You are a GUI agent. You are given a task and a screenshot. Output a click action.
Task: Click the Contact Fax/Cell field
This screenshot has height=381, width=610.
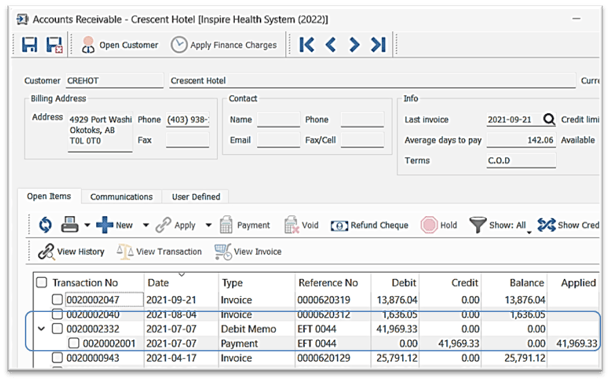pos(362,140)
